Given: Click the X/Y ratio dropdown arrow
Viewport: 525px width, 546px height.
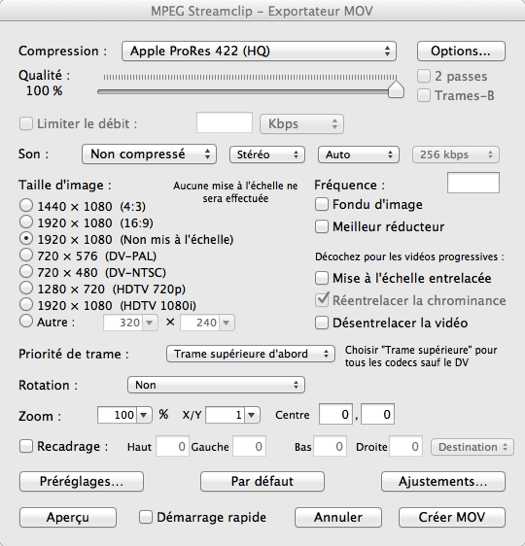Looking at the screenshot, I should click(252, 415).
